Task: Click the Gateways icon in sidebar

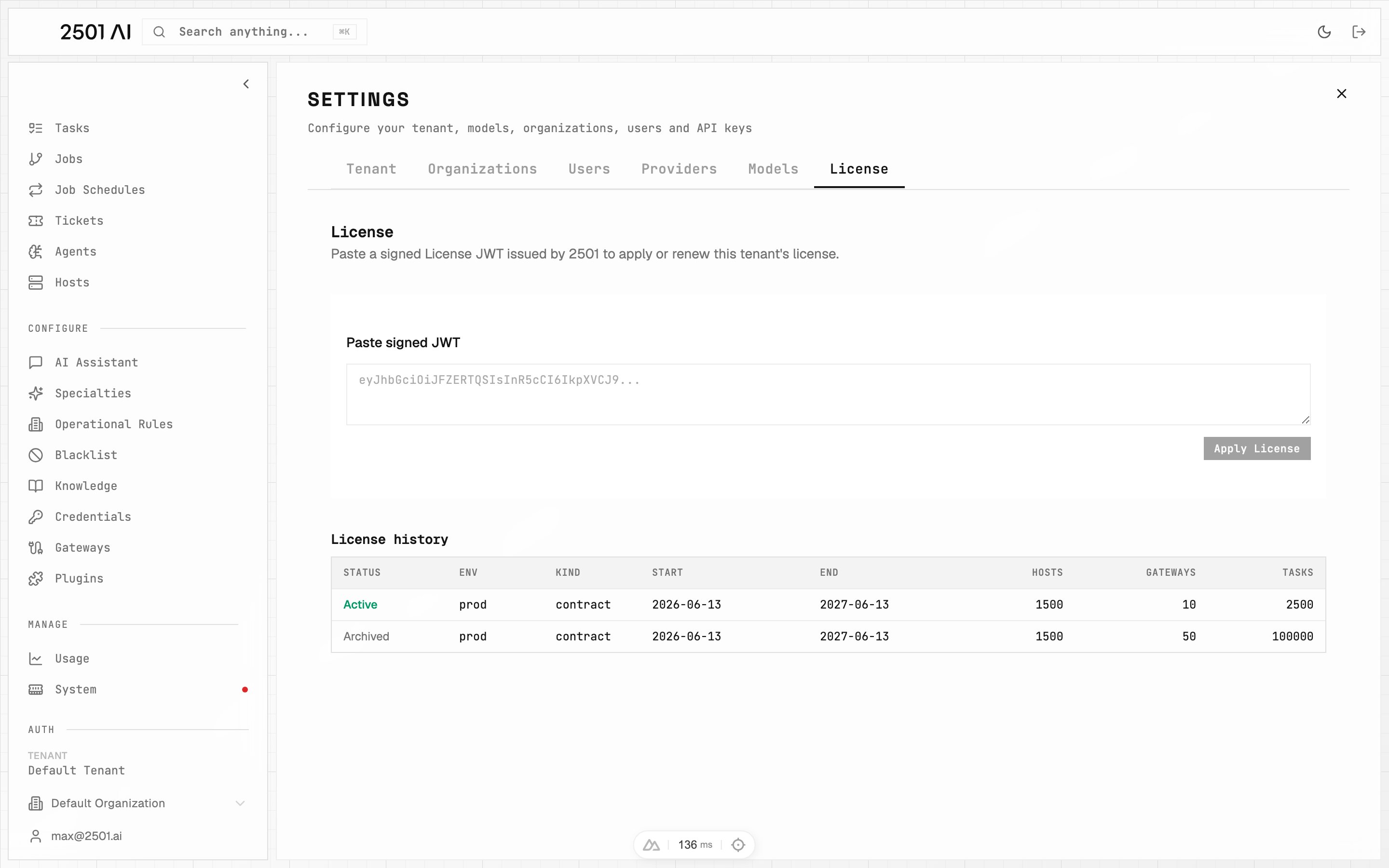Action: point(36,548)
